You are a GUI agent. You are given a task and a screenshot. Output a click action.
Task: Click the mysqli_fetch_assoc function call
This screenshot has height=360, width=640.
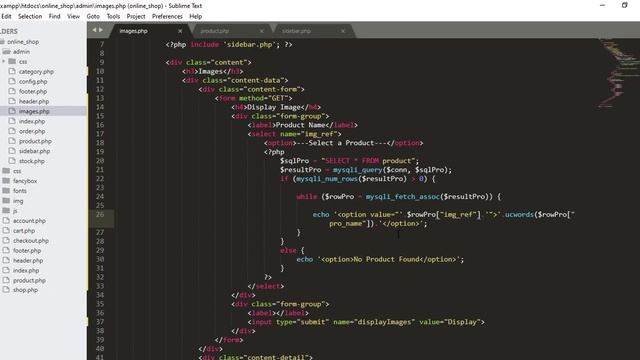[402, 197]
